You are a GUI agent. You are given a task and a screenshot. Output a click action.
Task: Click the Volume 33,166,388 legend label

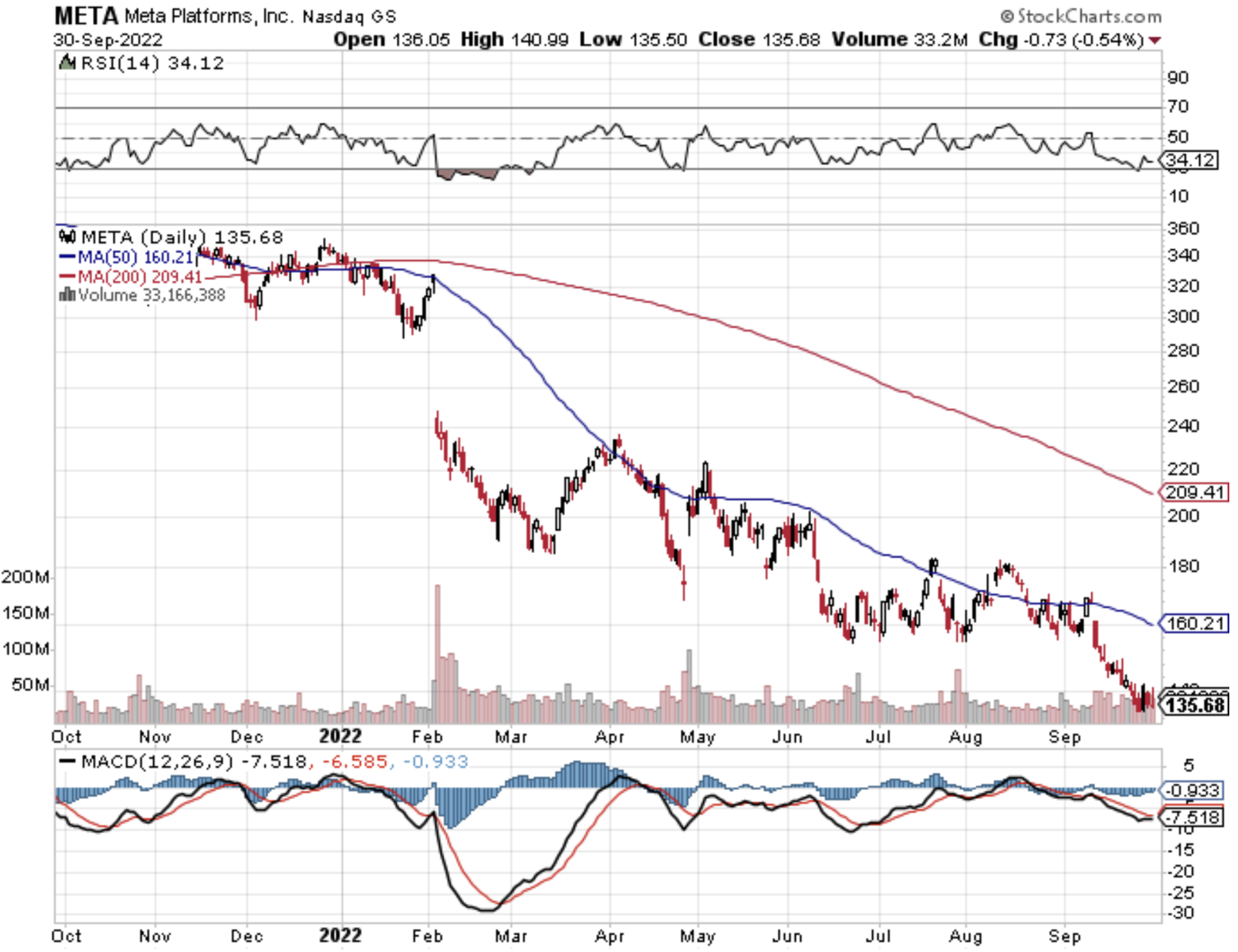coord(152,295)
